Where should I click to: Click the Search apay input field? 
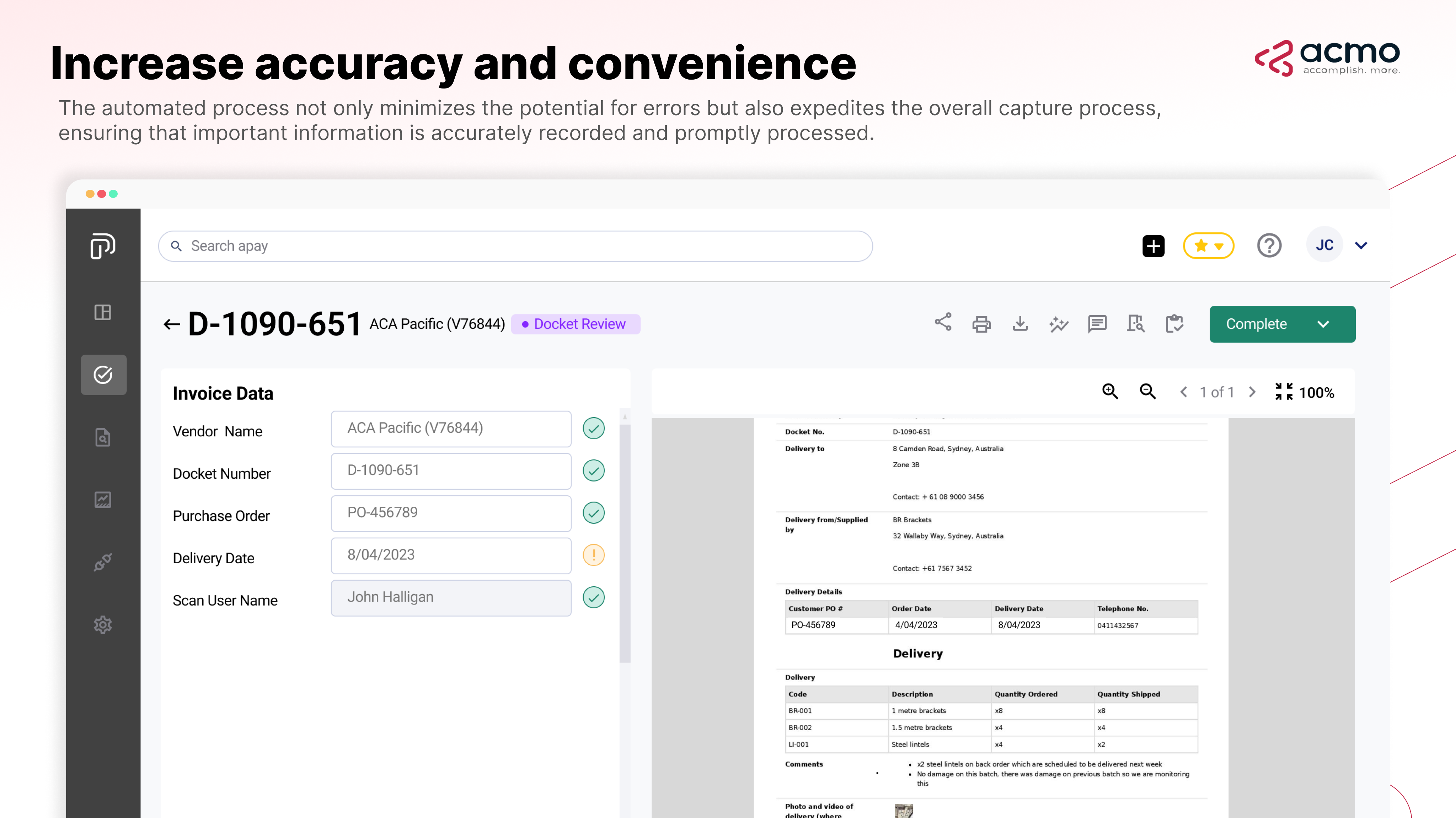tap(514, 246)
